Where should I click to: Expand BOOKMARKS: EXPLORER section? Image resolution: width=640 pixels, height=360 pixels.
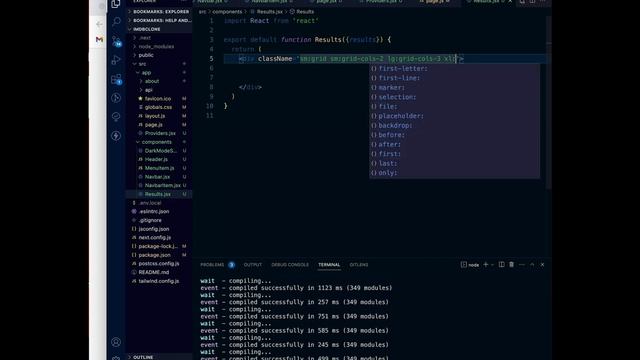coord(158,11)
